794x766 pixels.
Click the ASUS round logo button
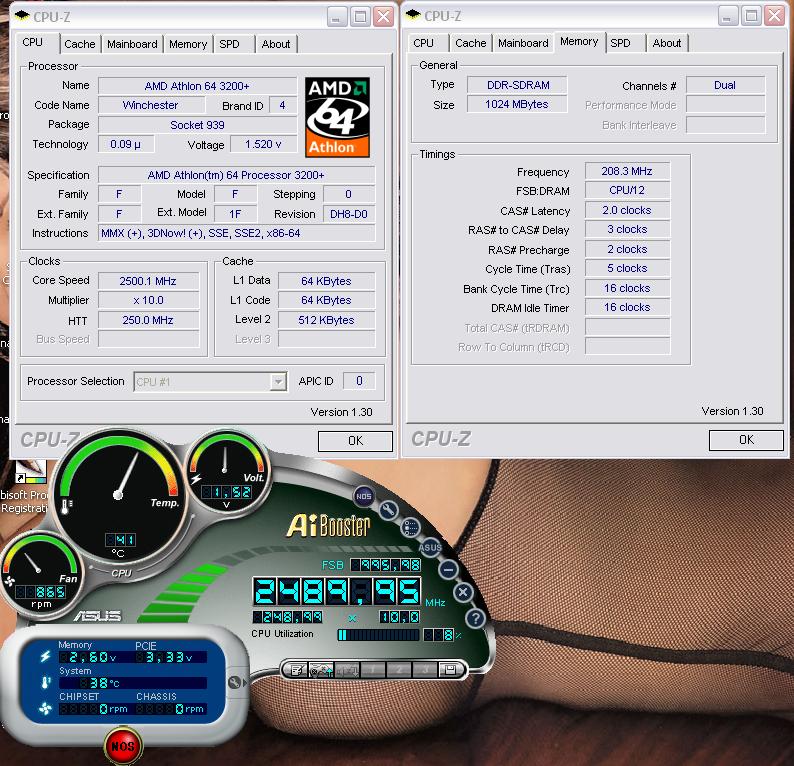pos(430,547)
